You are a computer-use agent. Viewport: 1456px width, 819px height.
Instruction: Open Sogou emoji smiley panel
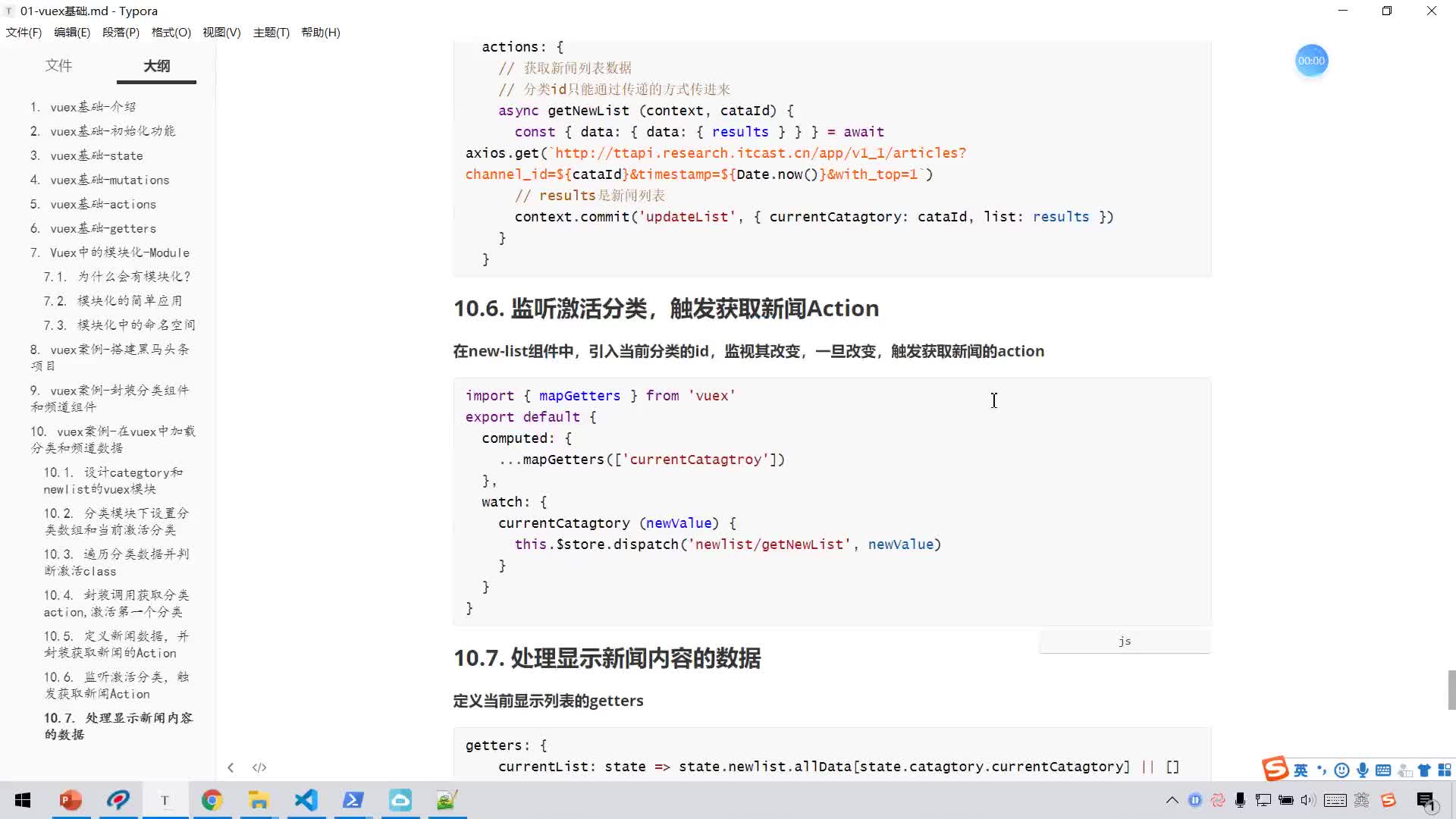tap(1341, 770)
